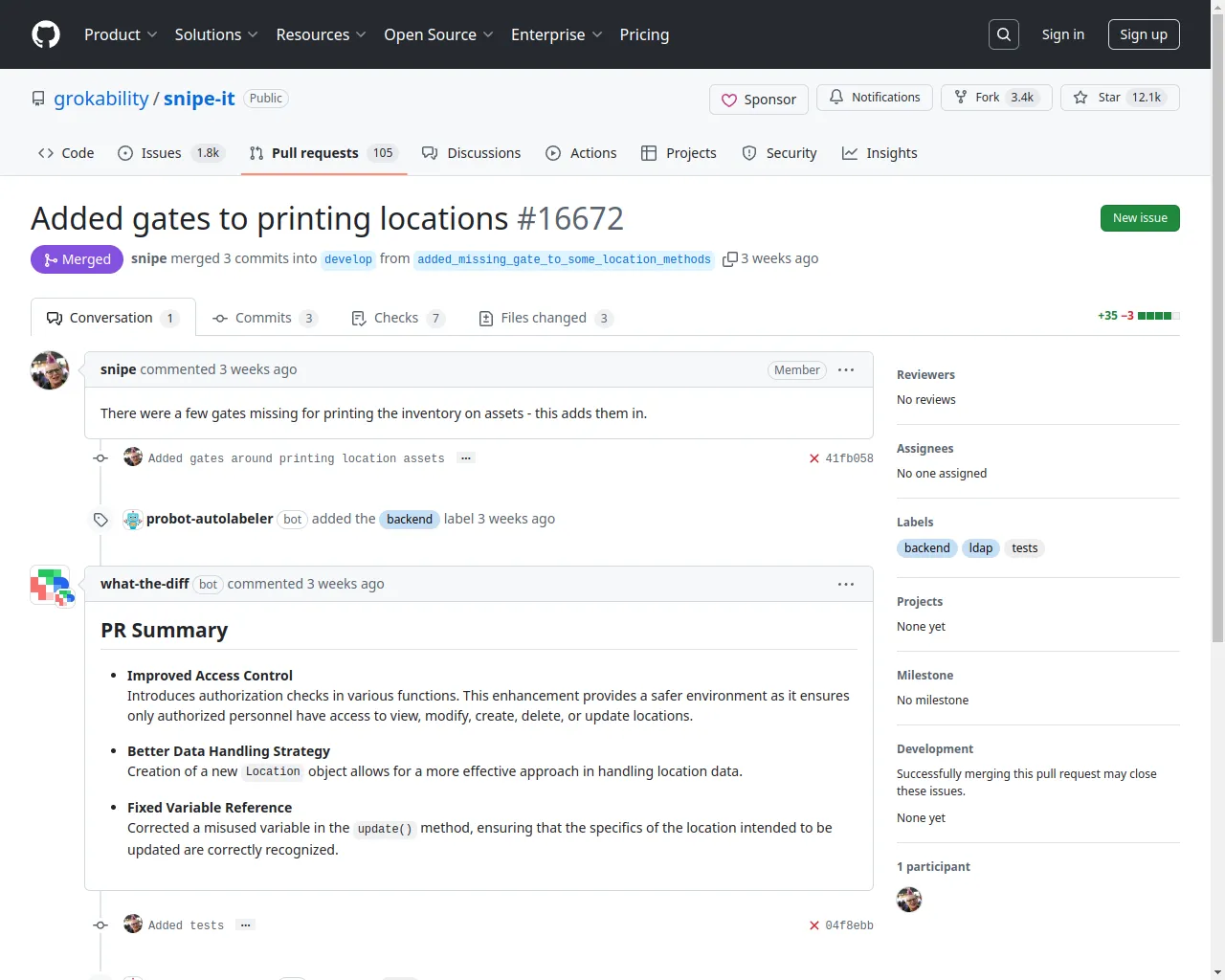Switch to the Commits tab
This screenshot has height=980, width=1225.
coord(265,318)
